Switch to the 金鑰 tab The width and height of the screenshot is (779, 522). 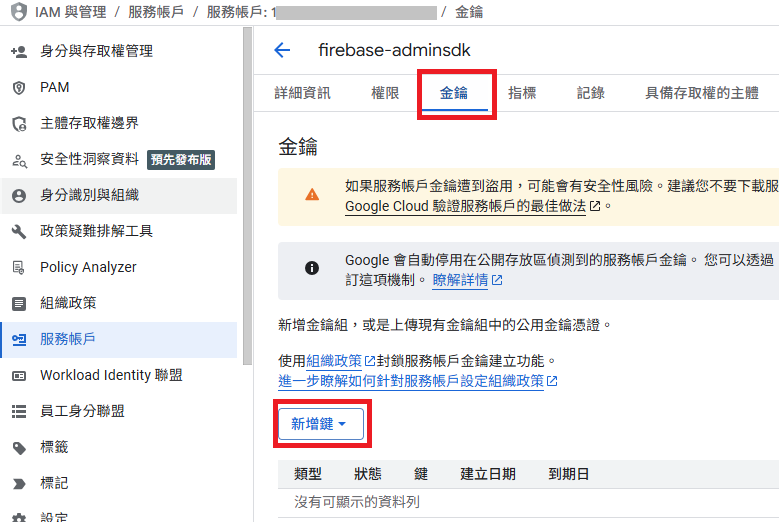click(454, 93)
